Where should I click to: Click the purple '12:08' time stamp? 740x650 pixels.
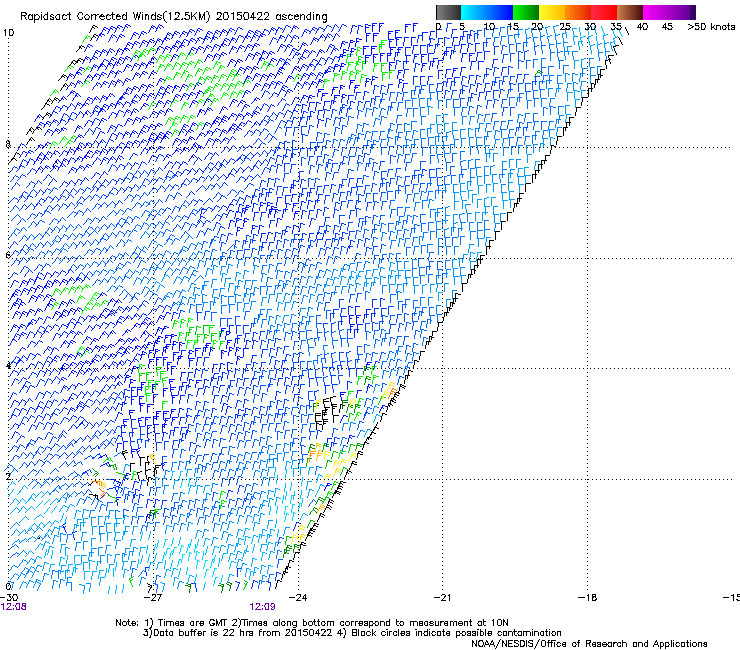[14, 607]
